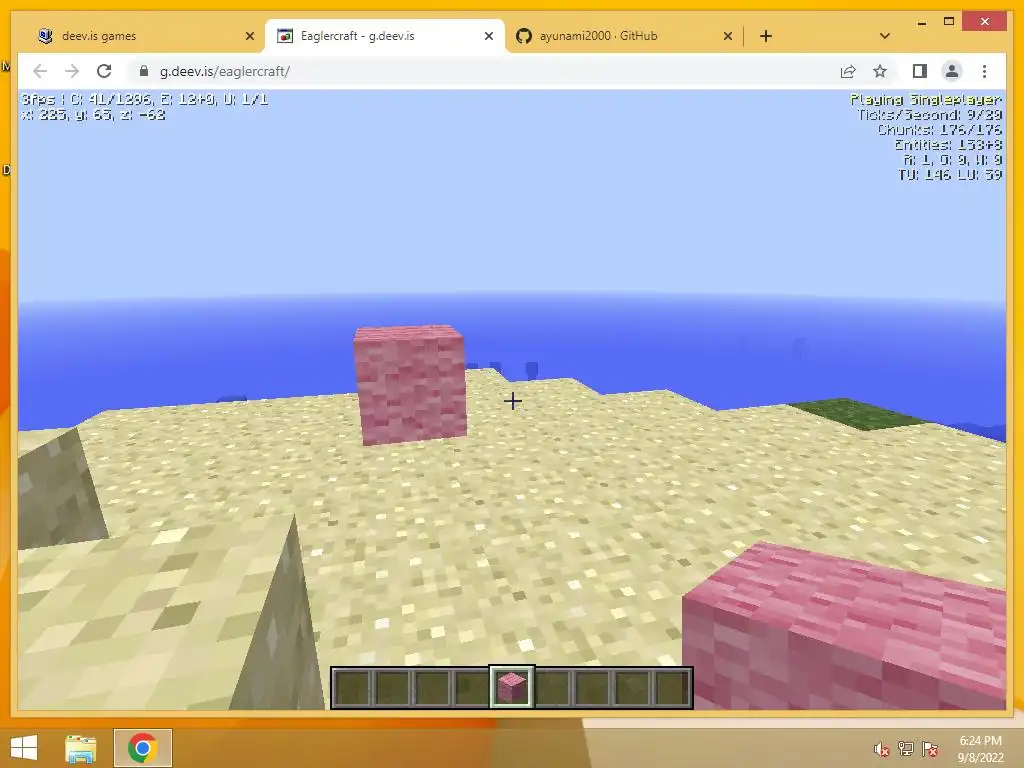Go forward to the next page
Viewport: 1024px width, 768px height.
pyautogui.click(x=72, y=71)
